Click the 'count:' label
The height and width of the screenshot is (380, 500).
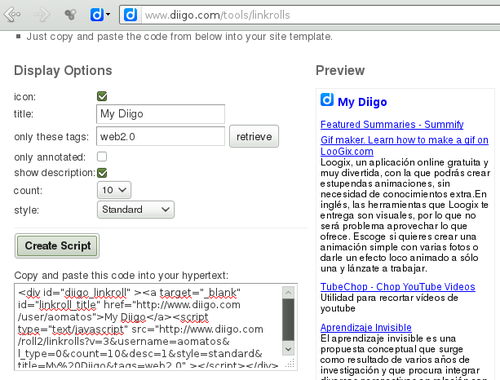pyautogui.click(x=28, y=191)
